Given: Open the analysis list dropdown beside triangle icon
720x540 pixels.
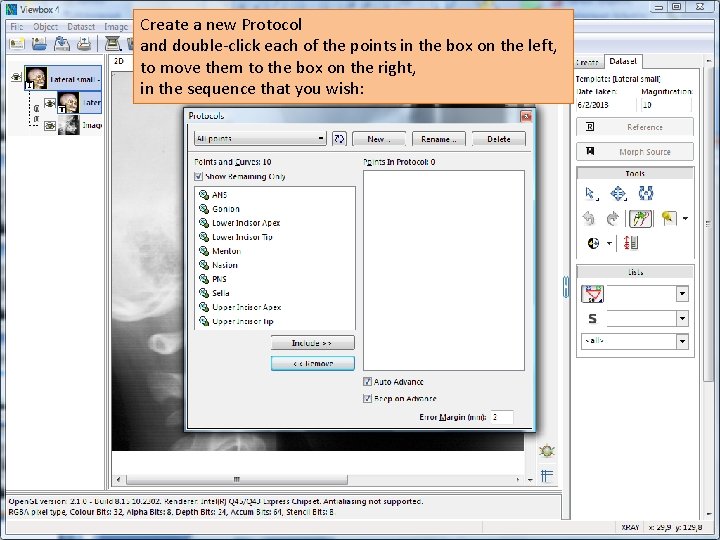Looking at the screenshot, I should [682, 293].
